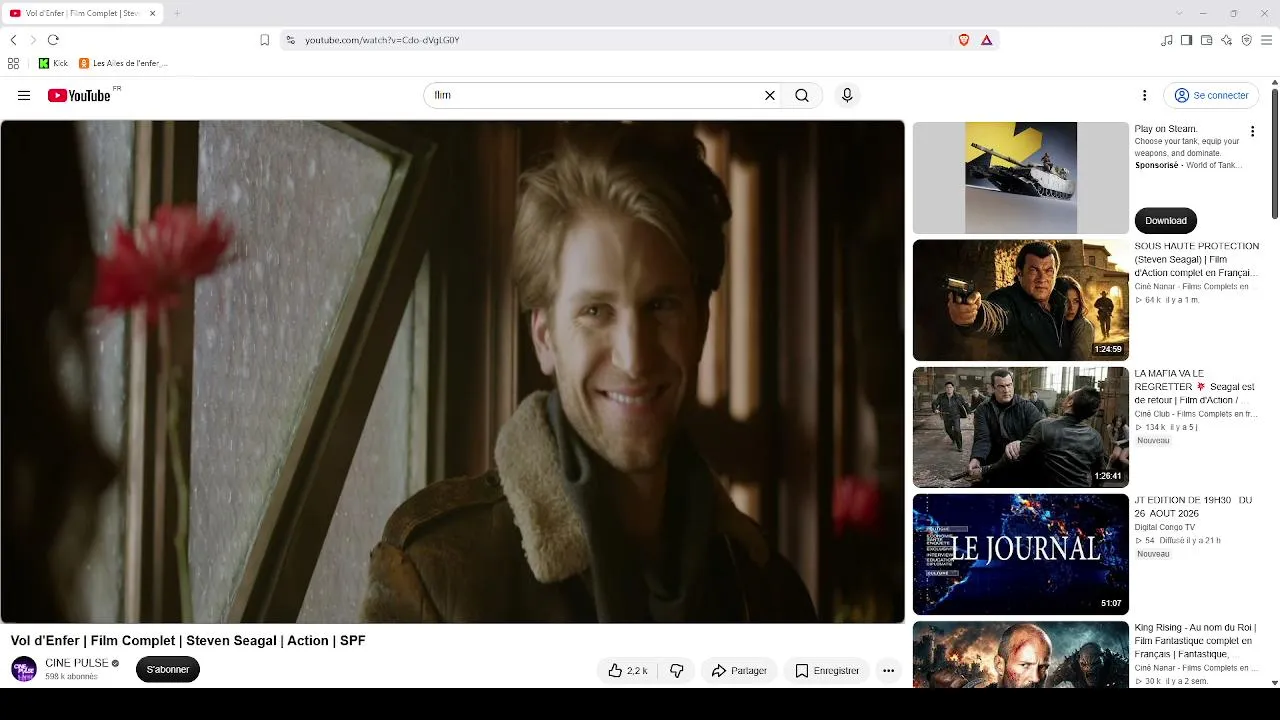Image resolution: width=1280 pixels, height=720 pixels.
Task: Close the Vol d'Enfer tab
Action: (152, 13)
